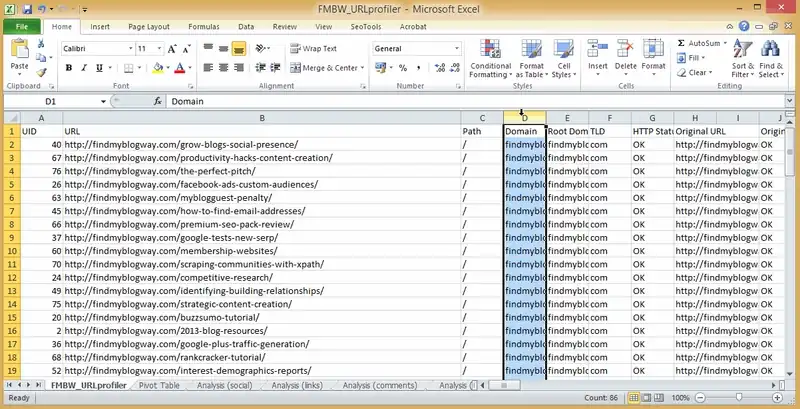800x409 pixels.
Task: Click Increase Indent icon
Action: (x=276, y=67)
